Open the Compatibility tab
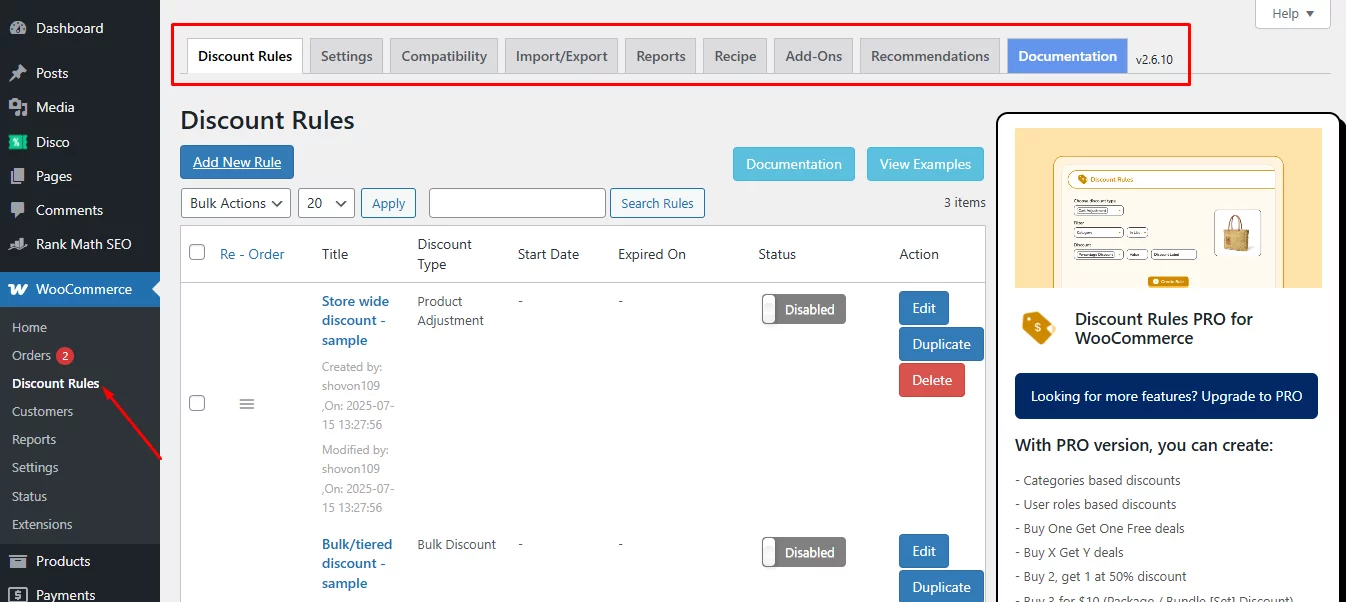1346x602 pixels. [x=444, y=56]
